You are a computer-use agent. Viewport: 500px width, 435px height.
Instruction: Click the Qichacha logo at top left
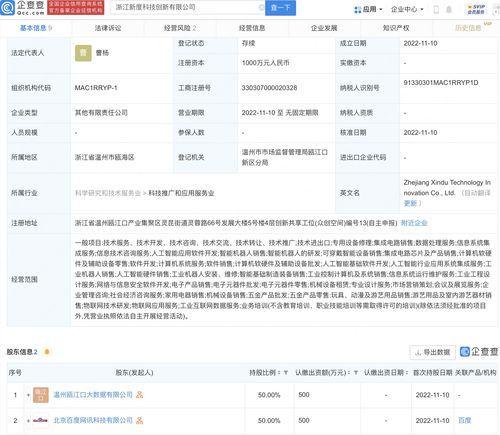(x=22, y=8)
